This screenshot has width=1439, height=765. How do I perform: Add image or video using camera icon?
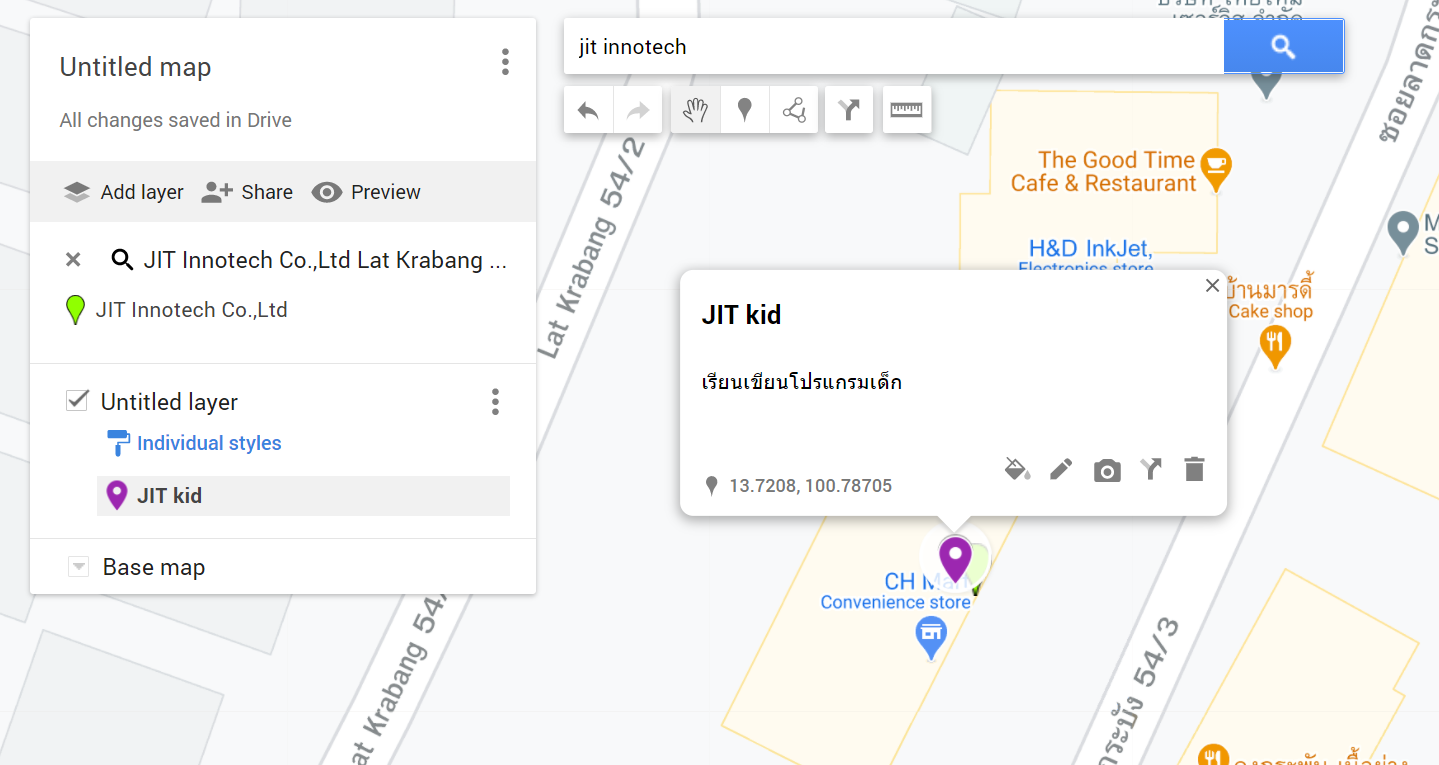(x=1107, y=470)
